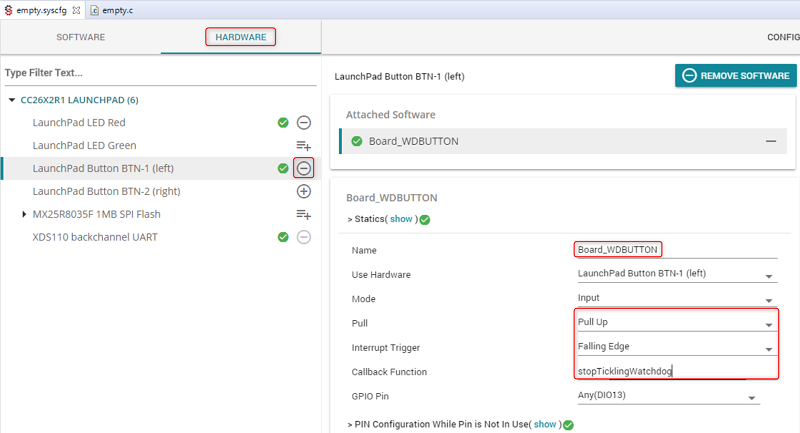Click into the Callback Function field
This screenshot has width=800, height=433.
pos(660,371)
